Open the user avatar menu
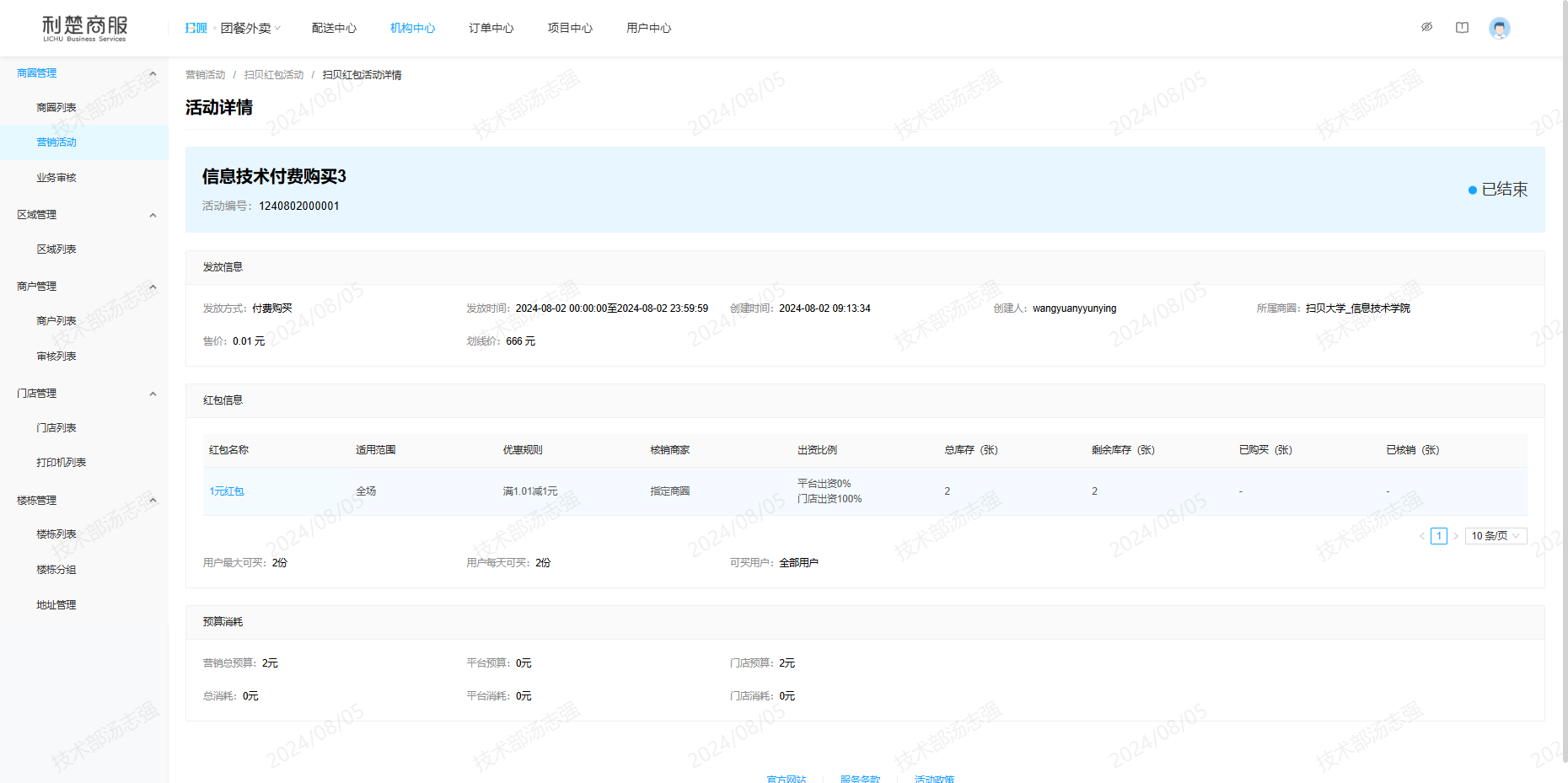 [x=1499, y=28]
